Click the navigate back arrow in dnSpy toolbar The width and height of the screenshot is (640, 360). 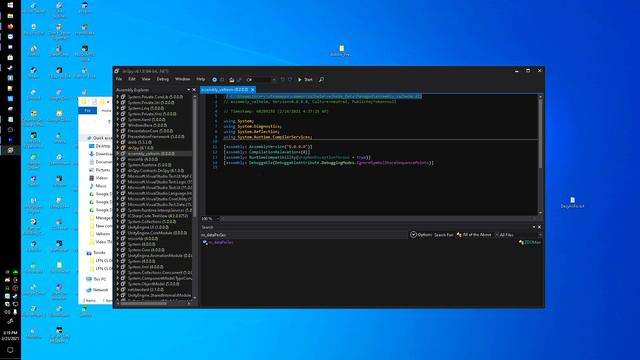point(214,80)
